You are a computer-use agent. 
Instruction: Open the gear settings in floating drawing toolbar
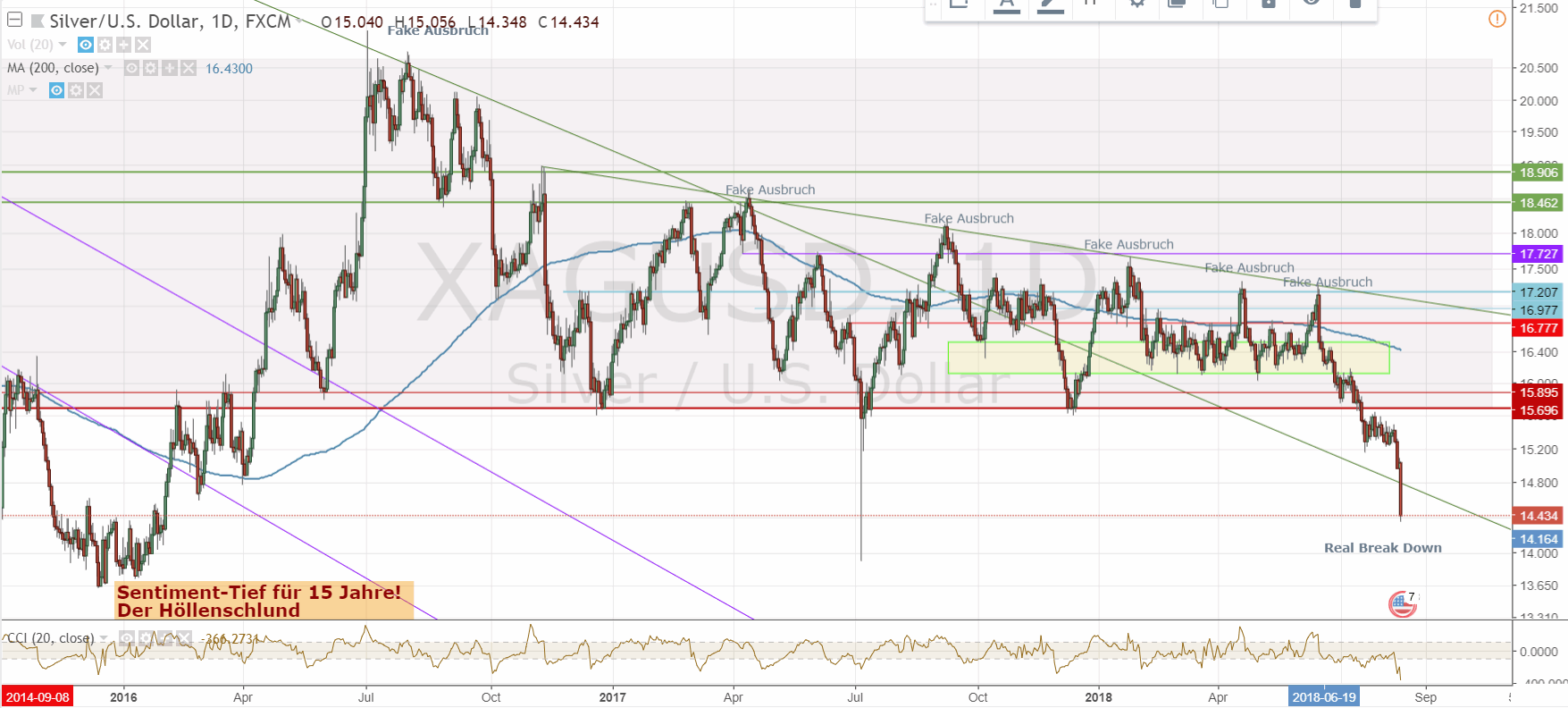[1136, 4]
